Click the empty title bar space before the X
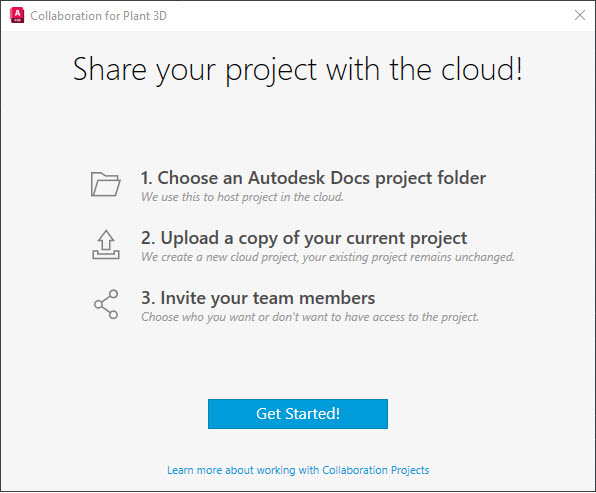The width and height of the screenshot is (596, 493). [x=369, y=15]
